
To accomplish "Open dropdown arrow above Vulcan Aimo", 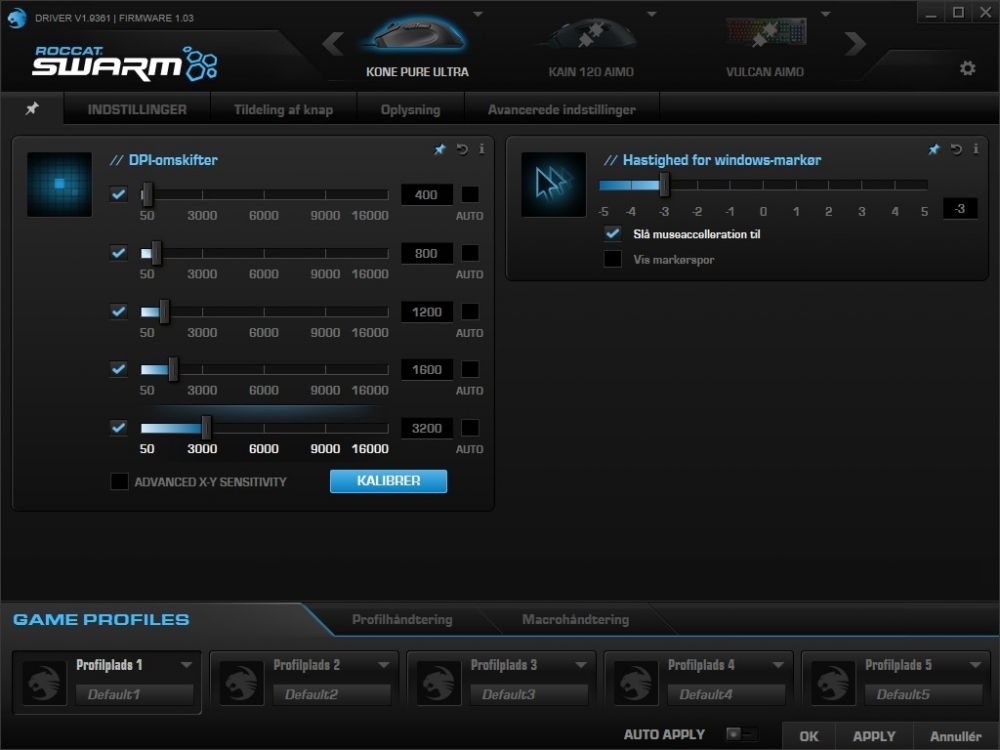I will [x=825, y=13].
